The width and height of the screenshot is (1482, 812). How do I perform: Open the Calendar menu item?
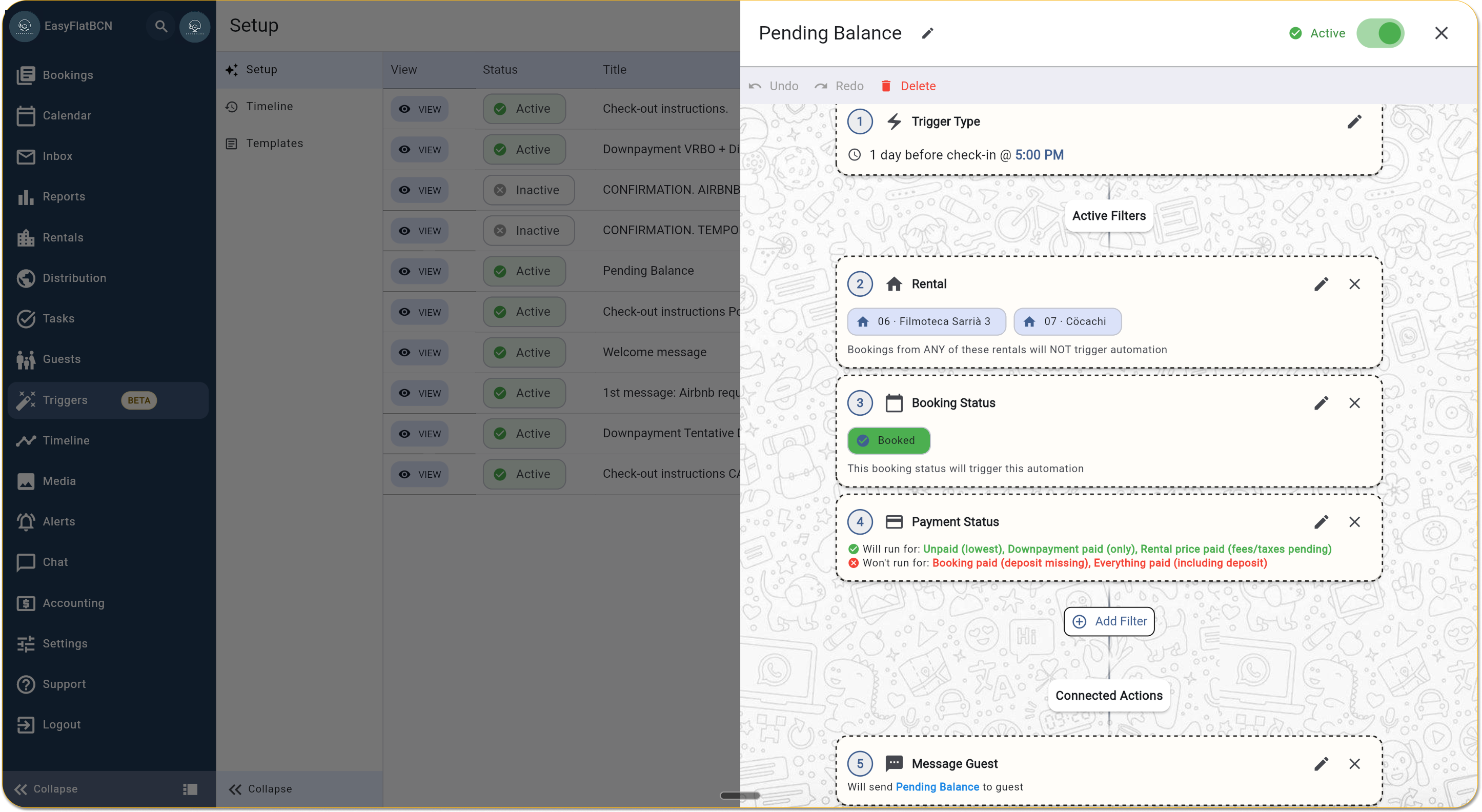click(x=67, y=116)
